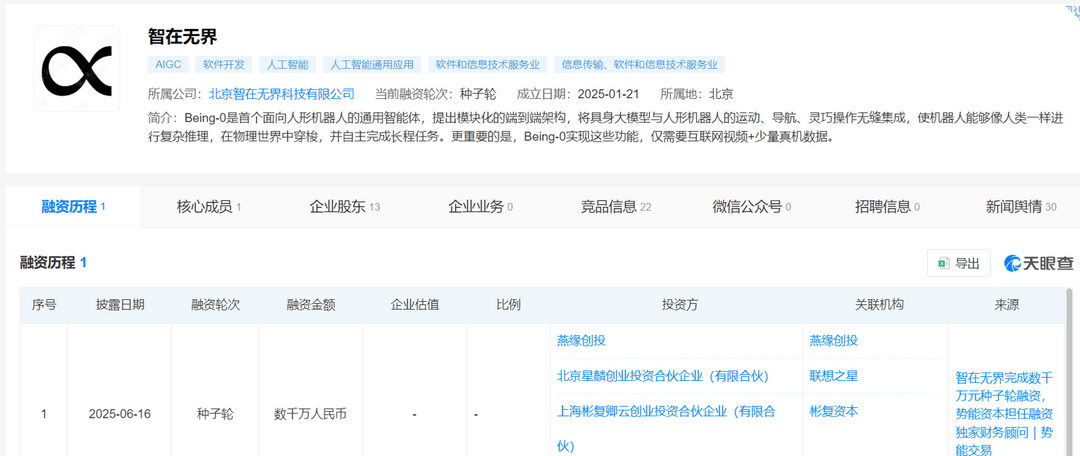Viewport: 1080px width, 456px height.
Task: Select the 软件开发 tag
Action: [224, 65]
